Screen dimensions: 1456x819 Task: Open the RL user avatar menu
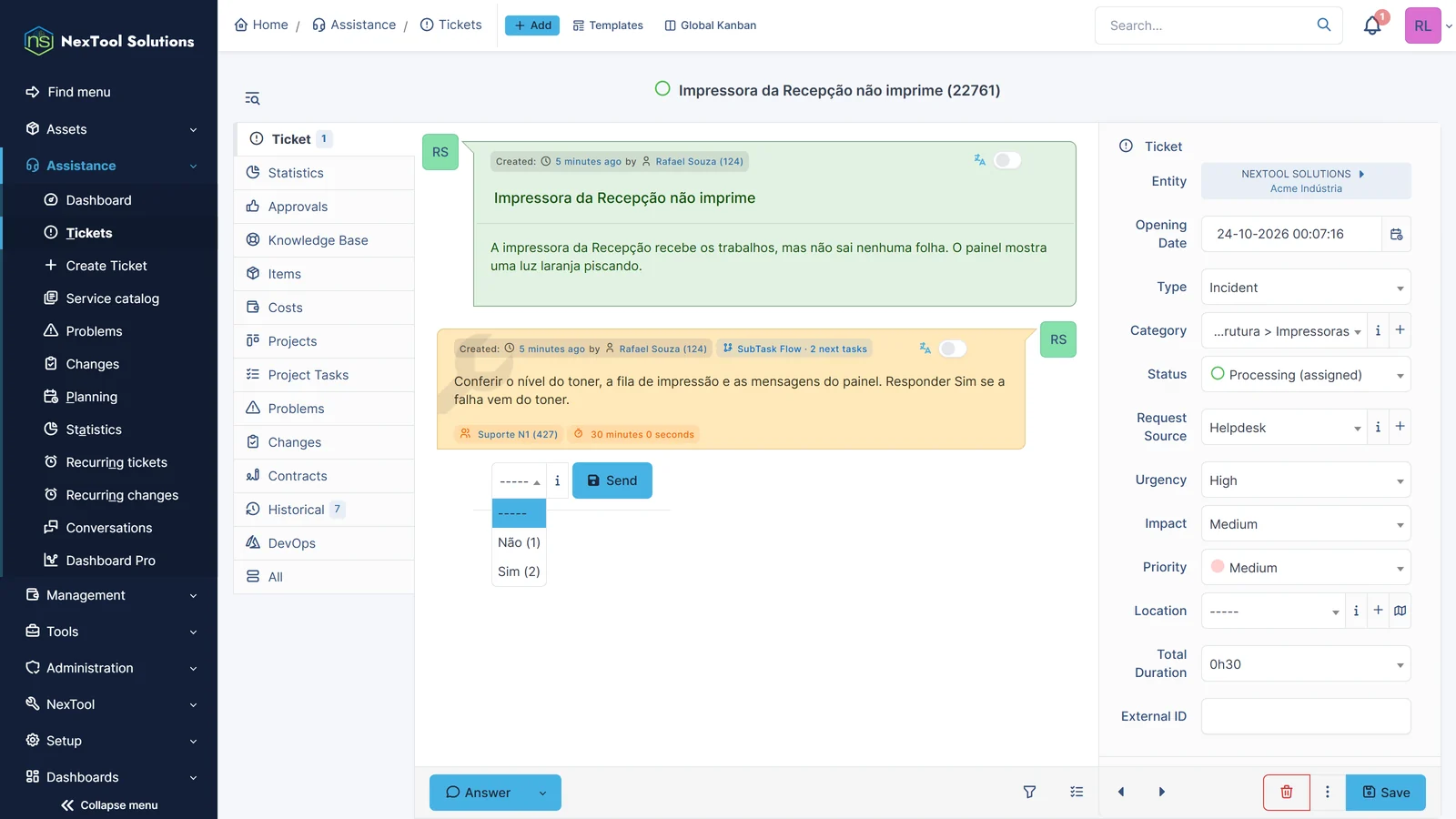1423,25
